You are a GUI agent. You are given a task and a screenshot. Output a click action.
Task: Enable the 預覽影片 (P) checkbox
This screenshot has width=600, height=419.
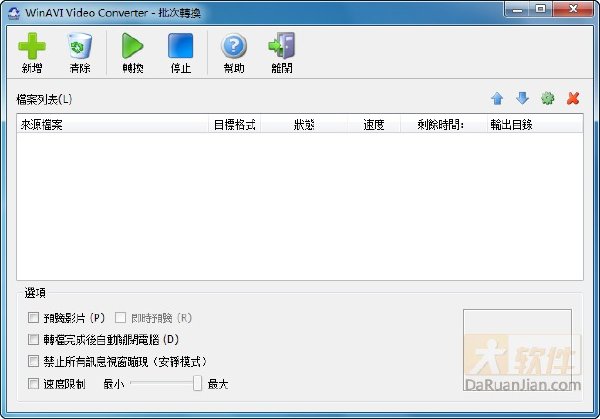point(33,318)
